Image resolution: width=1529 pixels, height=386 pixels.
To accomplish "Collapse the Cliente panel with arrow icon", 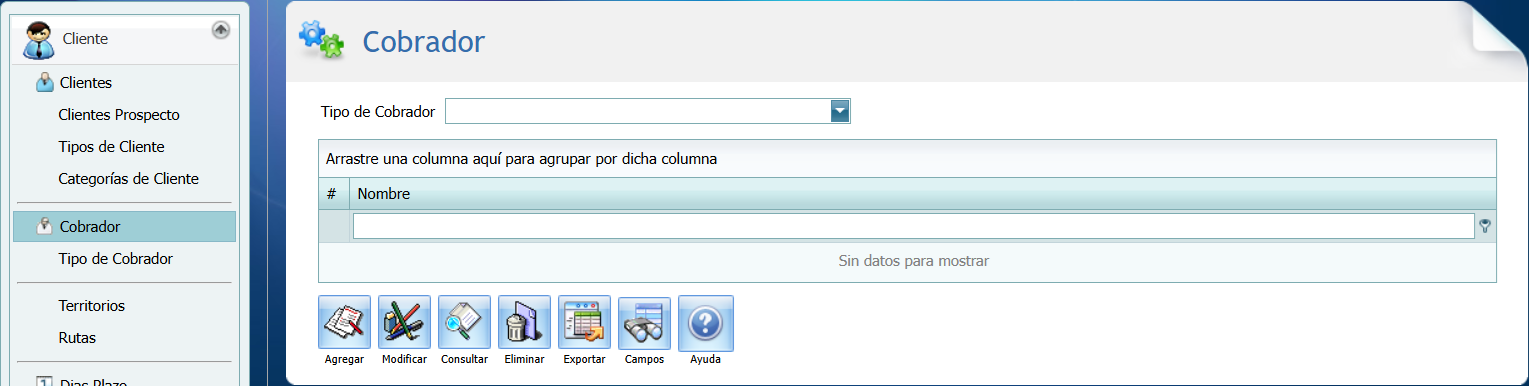I will (x=221, y=31).
